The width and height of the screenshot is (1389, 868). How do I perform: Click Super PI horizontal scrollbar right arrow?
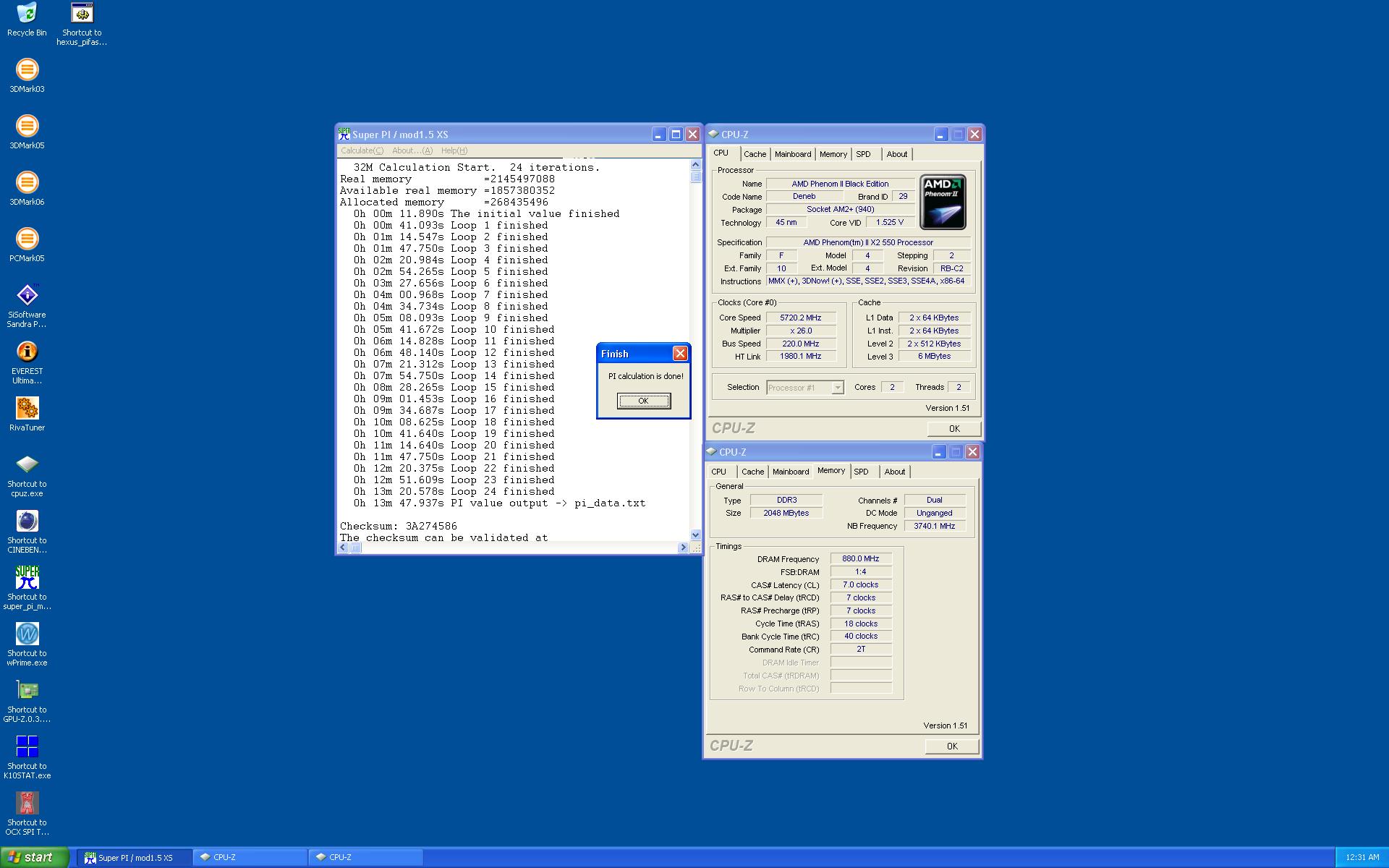[x=682, y=548]
